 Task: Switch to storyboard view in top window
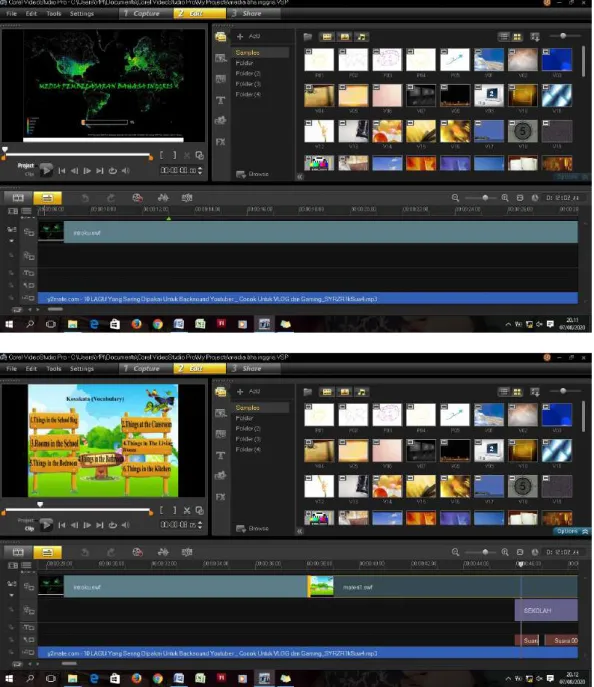[x=18, y=198]
